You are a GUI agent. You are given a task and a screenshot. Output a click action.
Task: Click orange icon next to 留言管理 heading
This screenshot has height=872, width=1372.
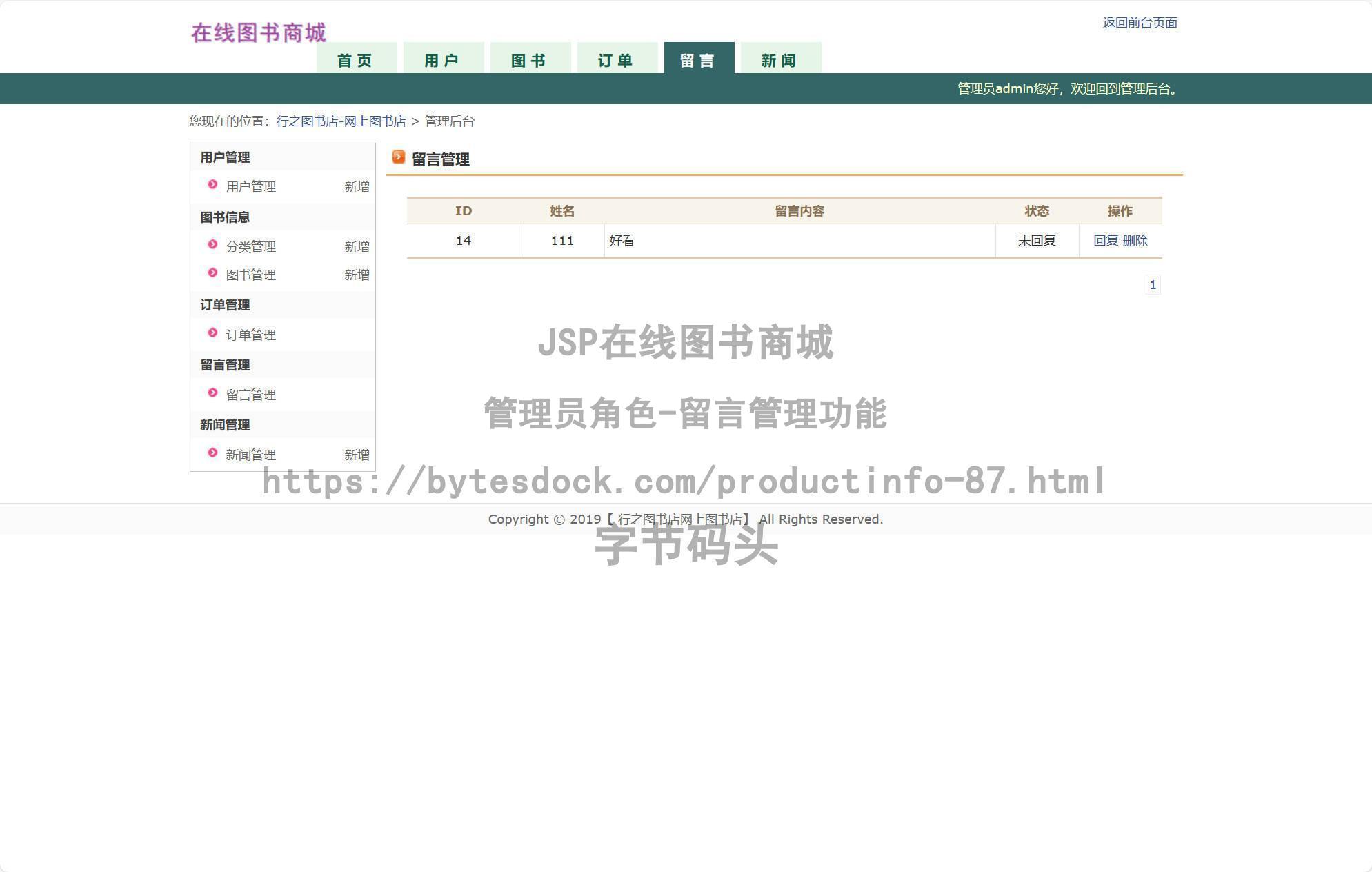point(399,157)
